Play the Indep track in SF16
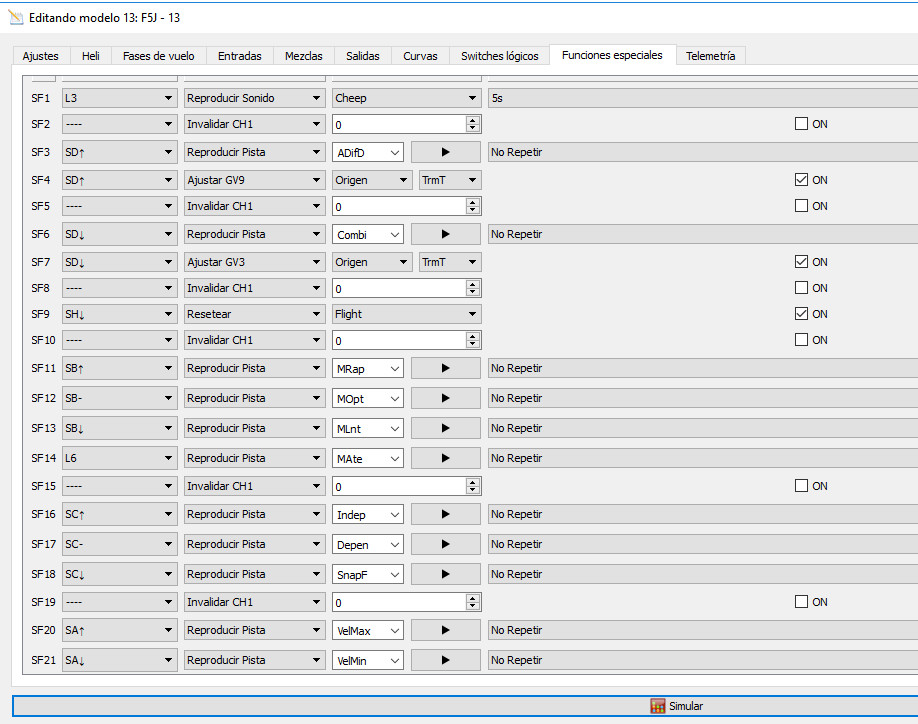Screen dimensions: 918x724 click(x=445, y=514)
